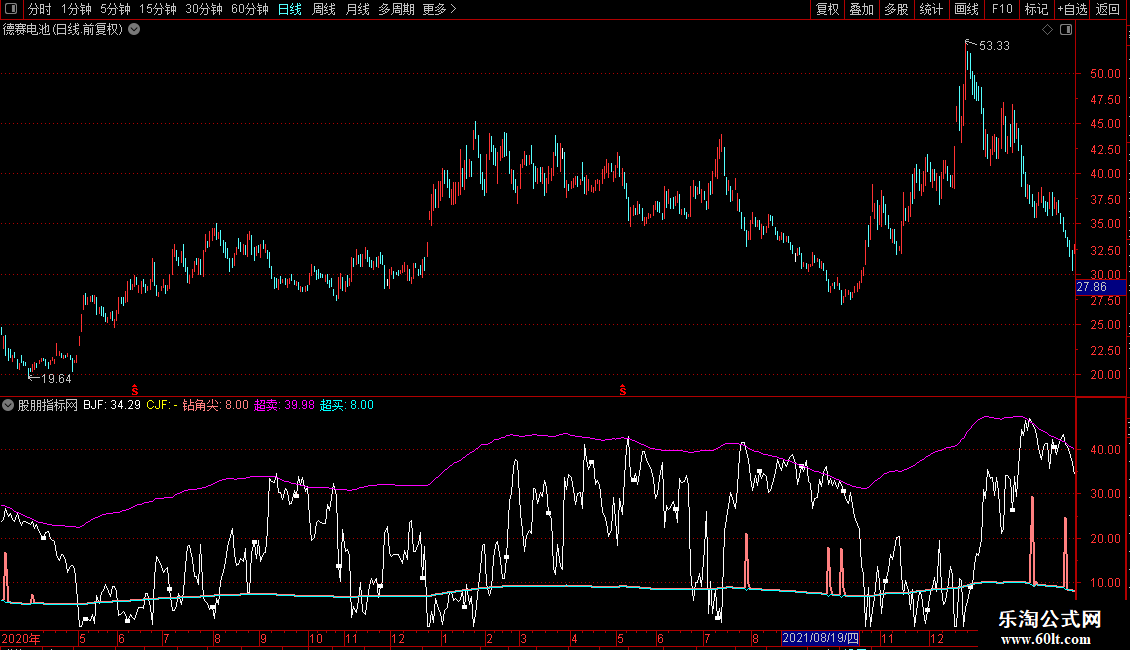Viewport: 1130px width, 650px height.
Task: Click the 钻角尖: 8.00 indicator label
Action: click(x=215, y=405)
